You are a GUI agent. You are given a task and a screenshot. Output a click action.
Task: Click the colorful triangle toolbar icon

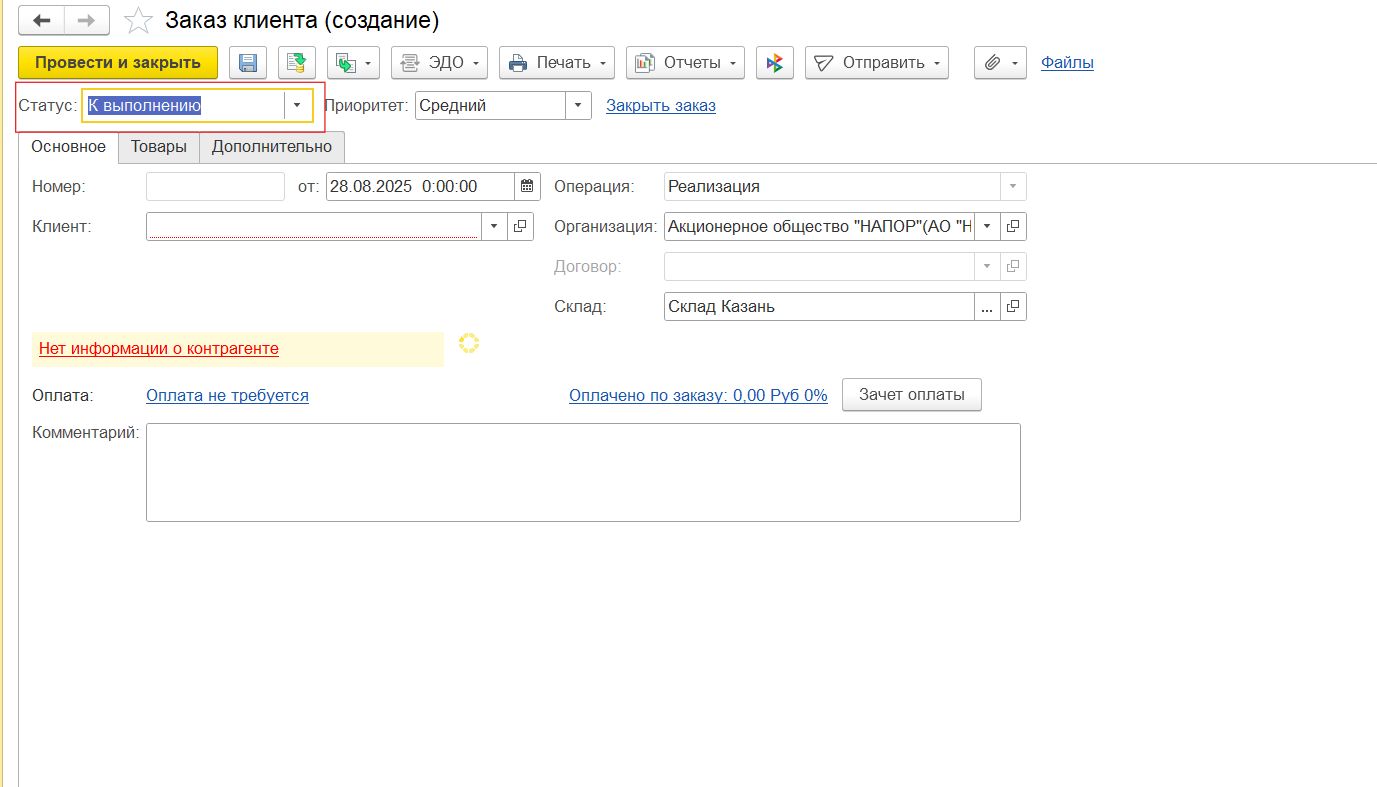(774, 63)
